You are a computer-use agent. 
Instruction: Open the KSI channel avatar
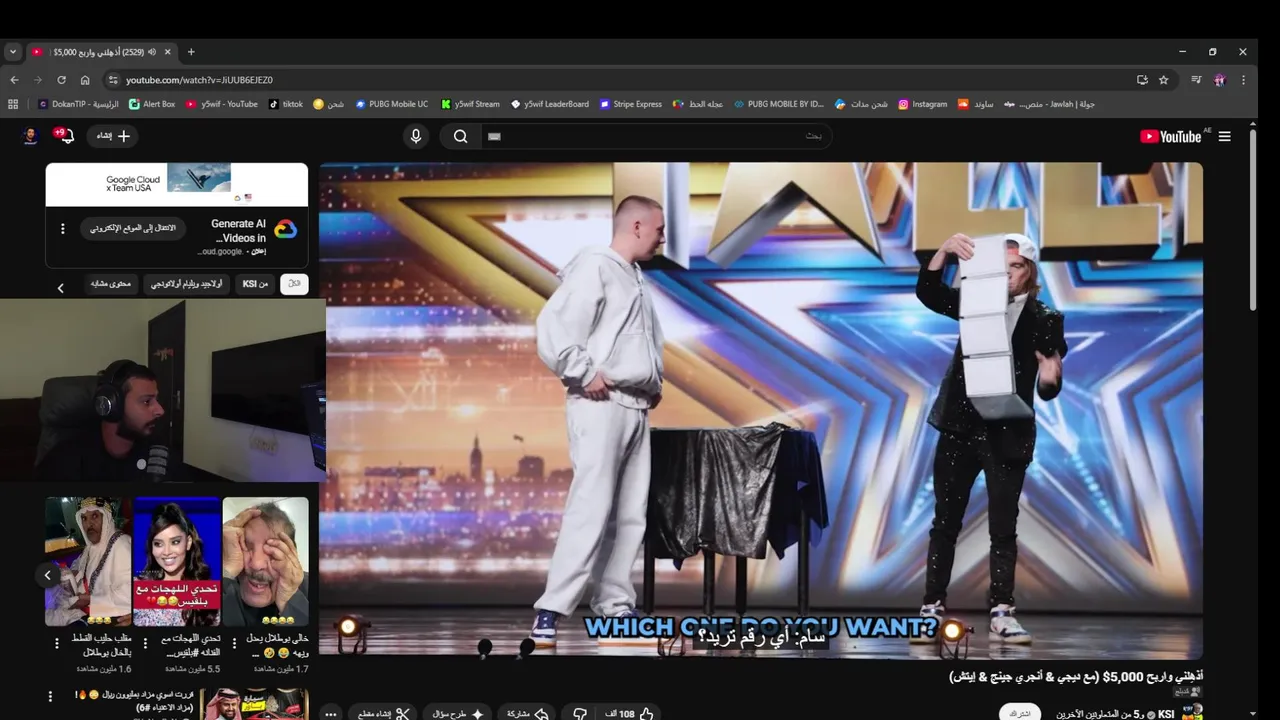click(x=1192, y=713)
